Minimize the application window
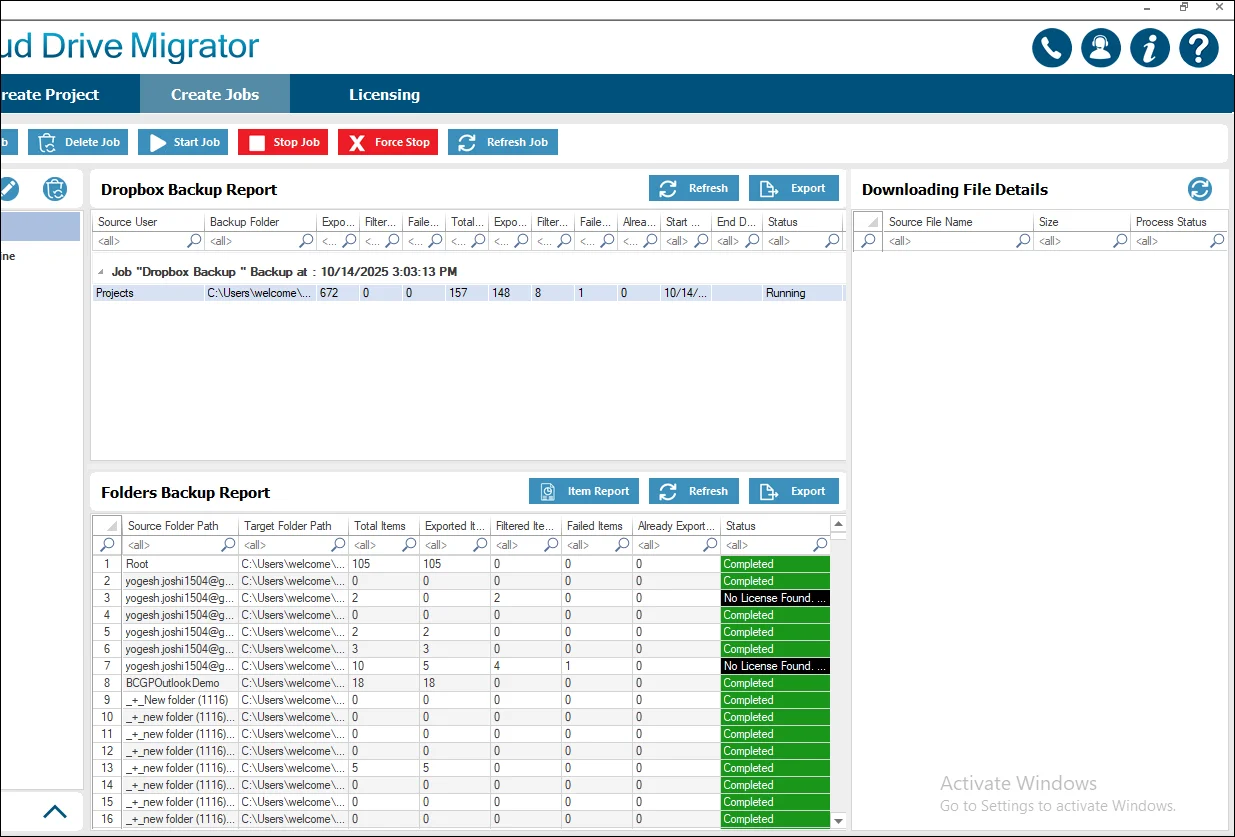The image size is (1235, 837). [1147, 7]
